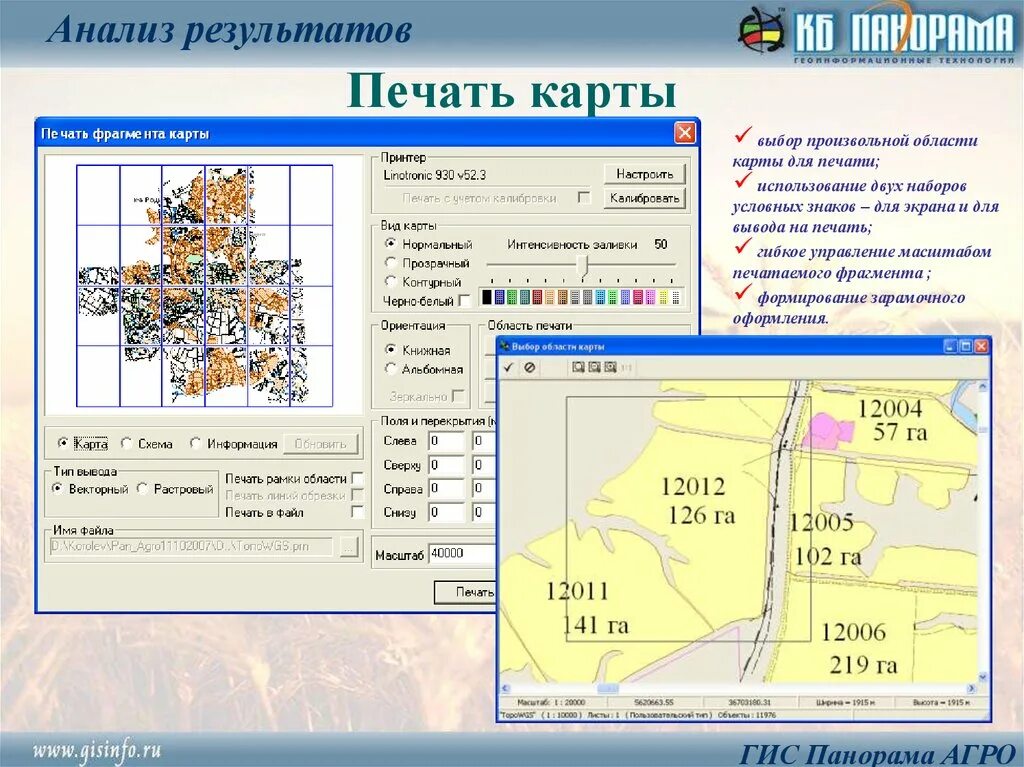Close the print map fragment dialog
1024x767 pixels.
(x=684, y=133)
